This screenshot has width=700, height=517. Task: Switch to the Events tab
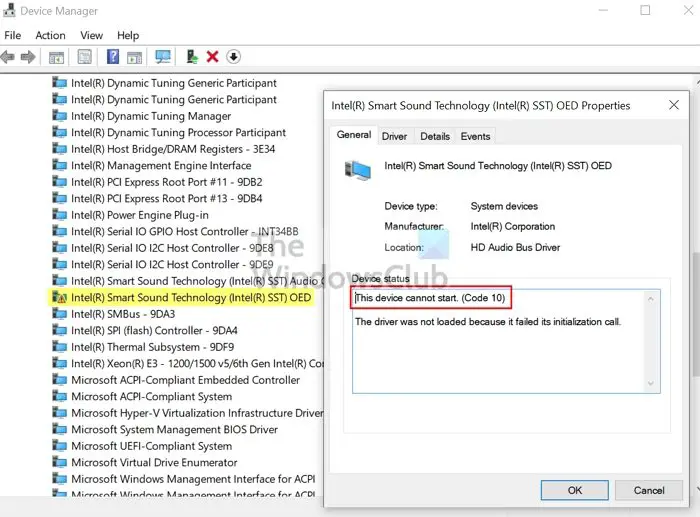click(x=475, y=136)
